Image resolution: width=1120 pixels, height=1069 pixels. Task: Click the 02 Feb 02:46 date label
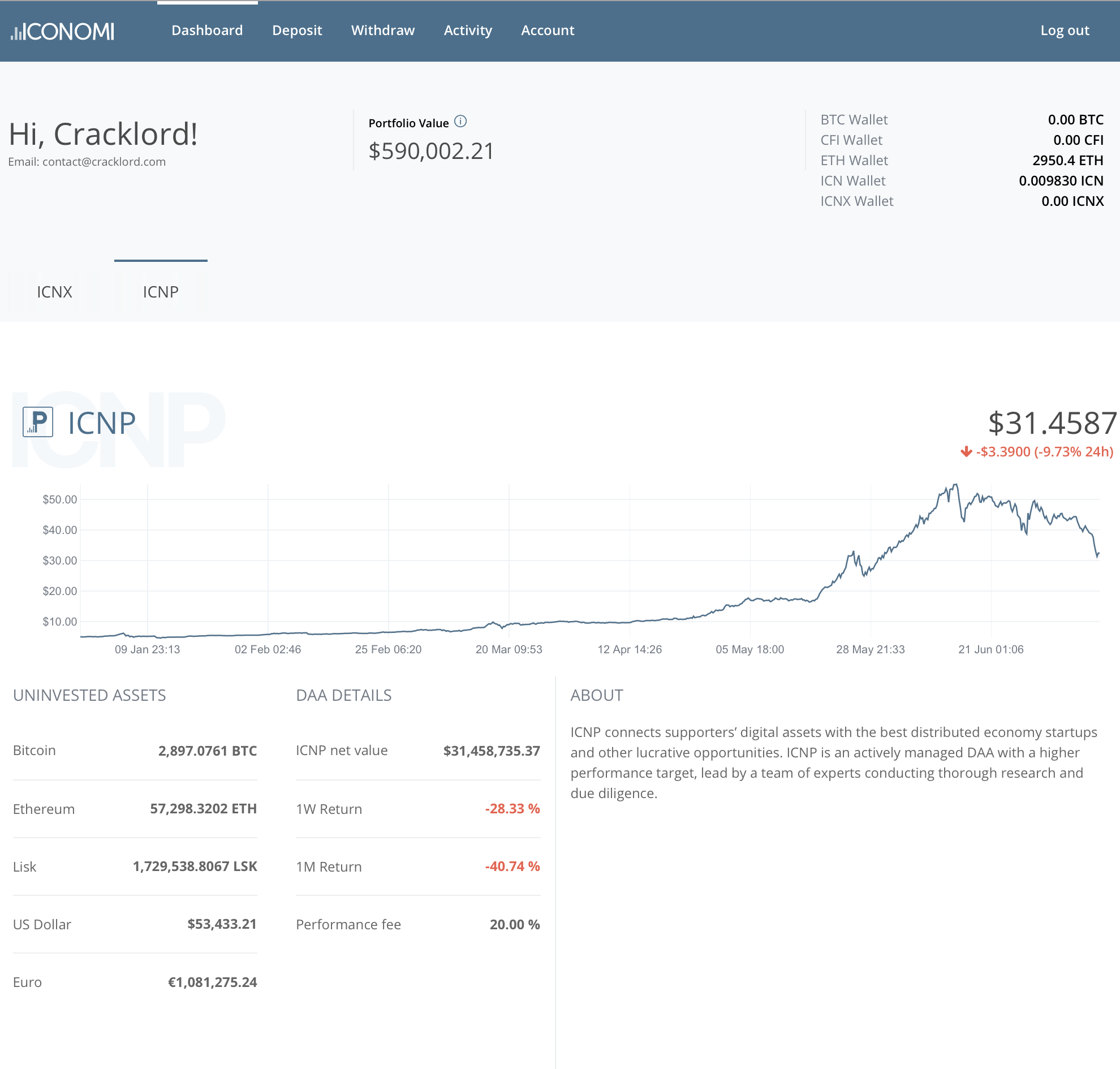(x=268, y=649)
